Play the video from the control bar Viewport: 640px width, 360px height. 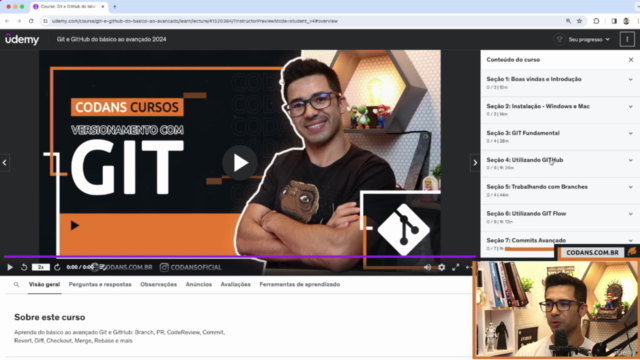[10, 267]
